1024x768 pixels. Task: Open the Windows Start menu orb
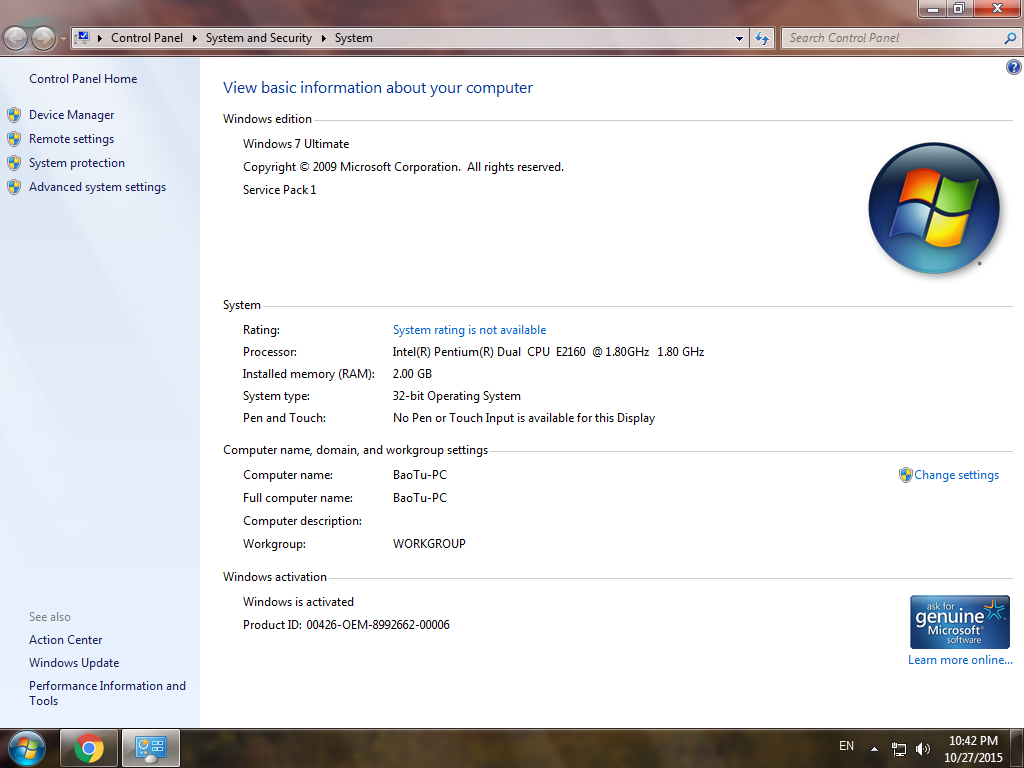point(27,748)
